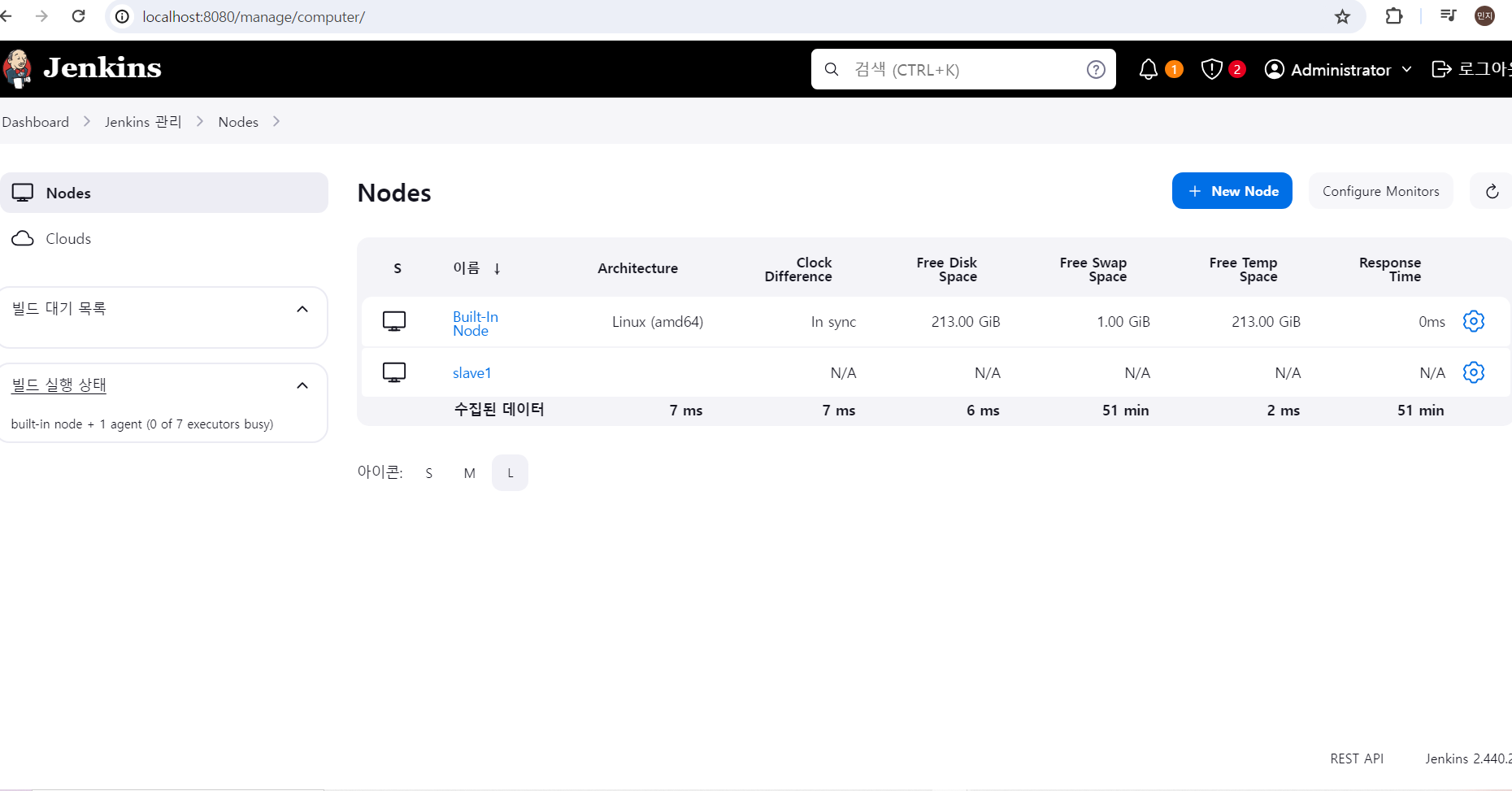Open the Administrator account dropdown
The width and height of the screenshot is (1512, 791).
tap(1338, 69)
